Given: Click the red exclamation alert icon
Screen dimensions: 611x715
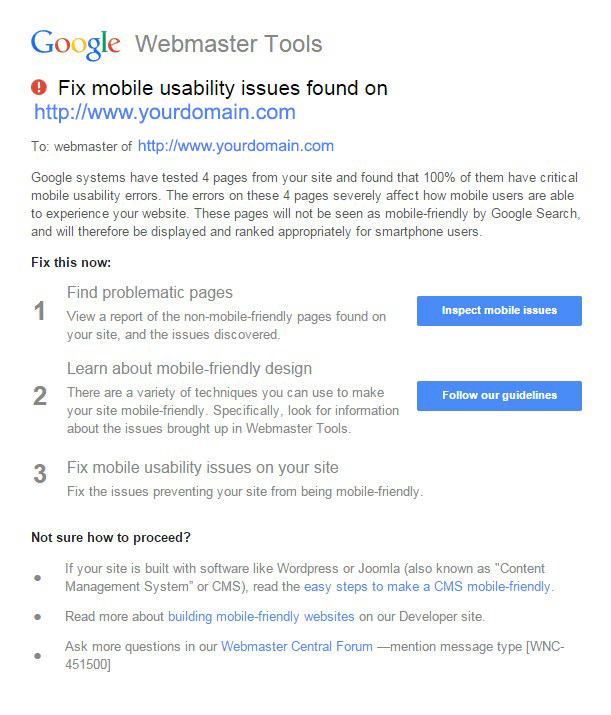Looking at the screenshot, I should [39, 87].
